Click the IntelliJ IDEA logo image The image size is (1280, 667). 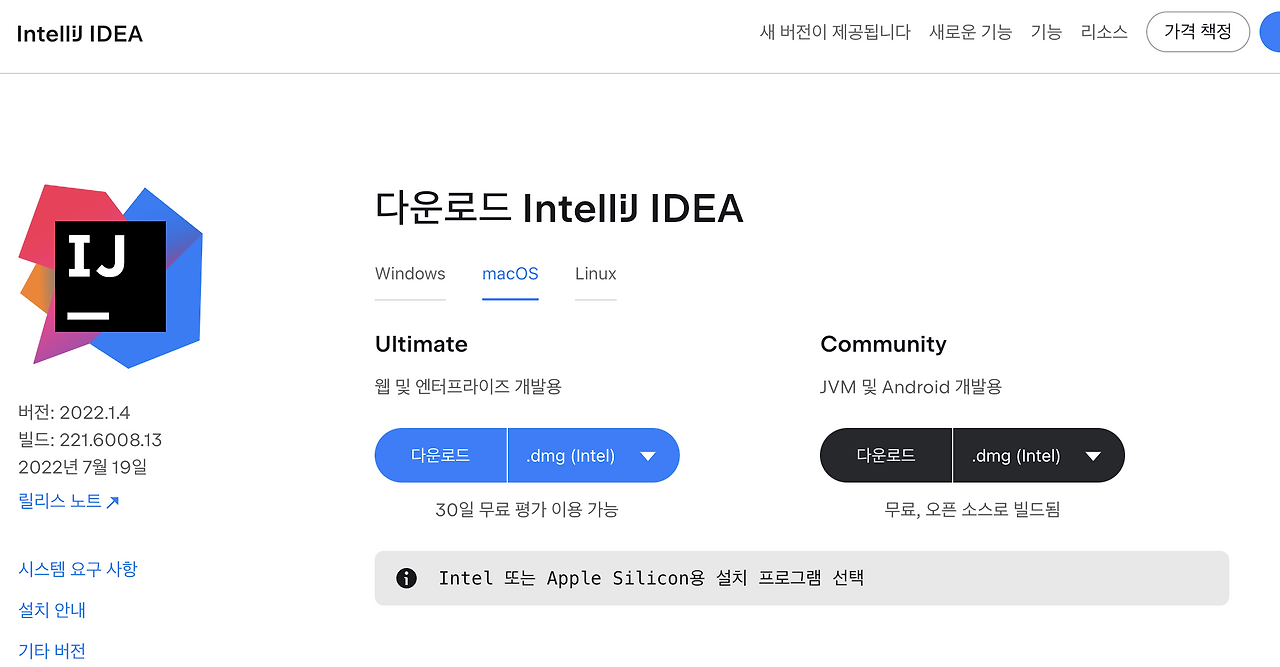108,276
